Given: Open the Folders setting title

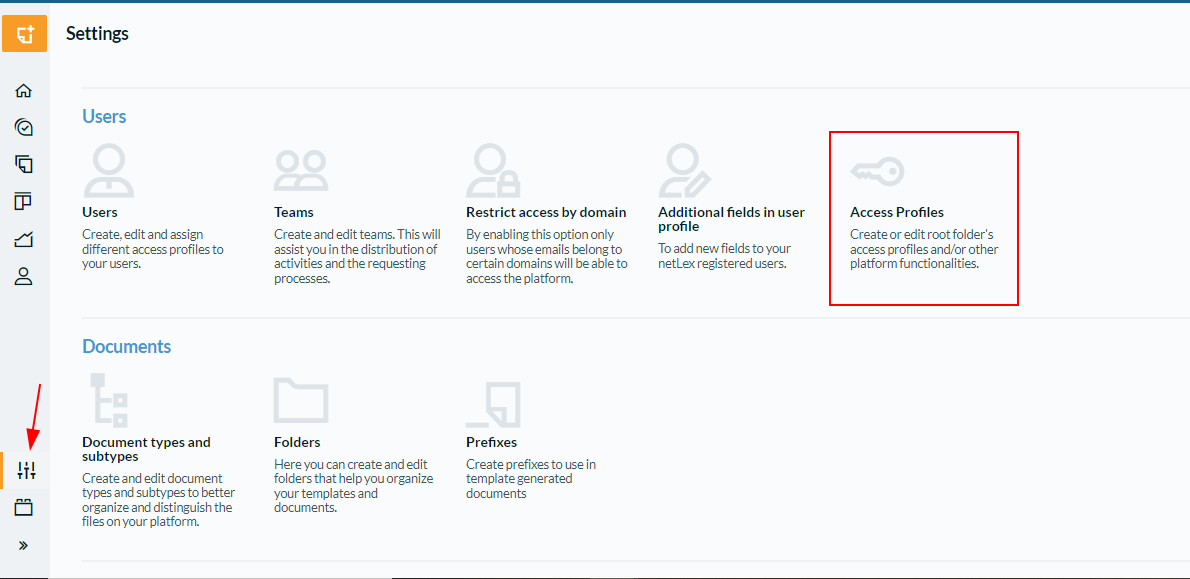Looking at the screenshot, I should [298, 442].
